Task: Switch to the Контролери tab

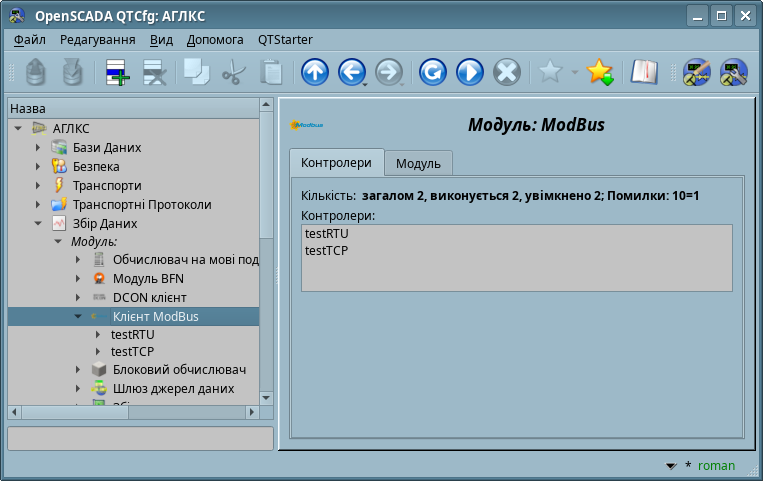Action: point(336,163)
